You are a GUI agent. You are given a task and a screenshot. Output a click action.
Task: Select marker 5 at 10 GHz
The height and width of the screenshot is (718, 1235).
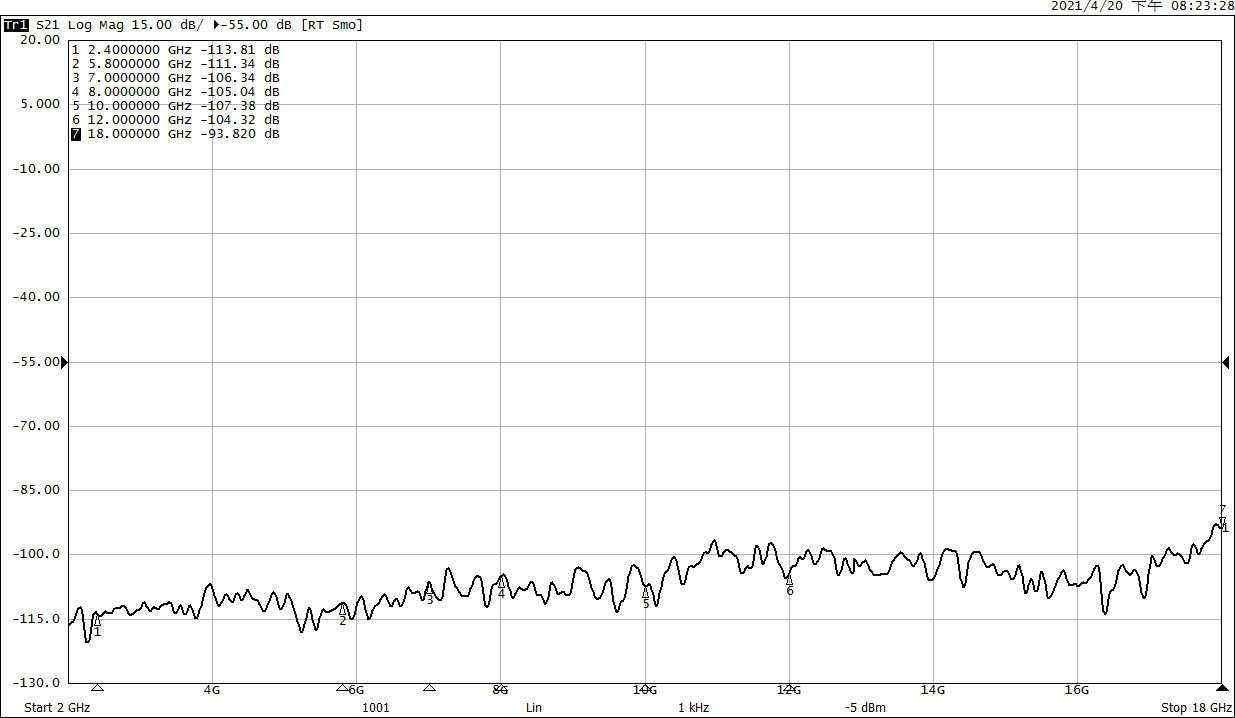645,594
